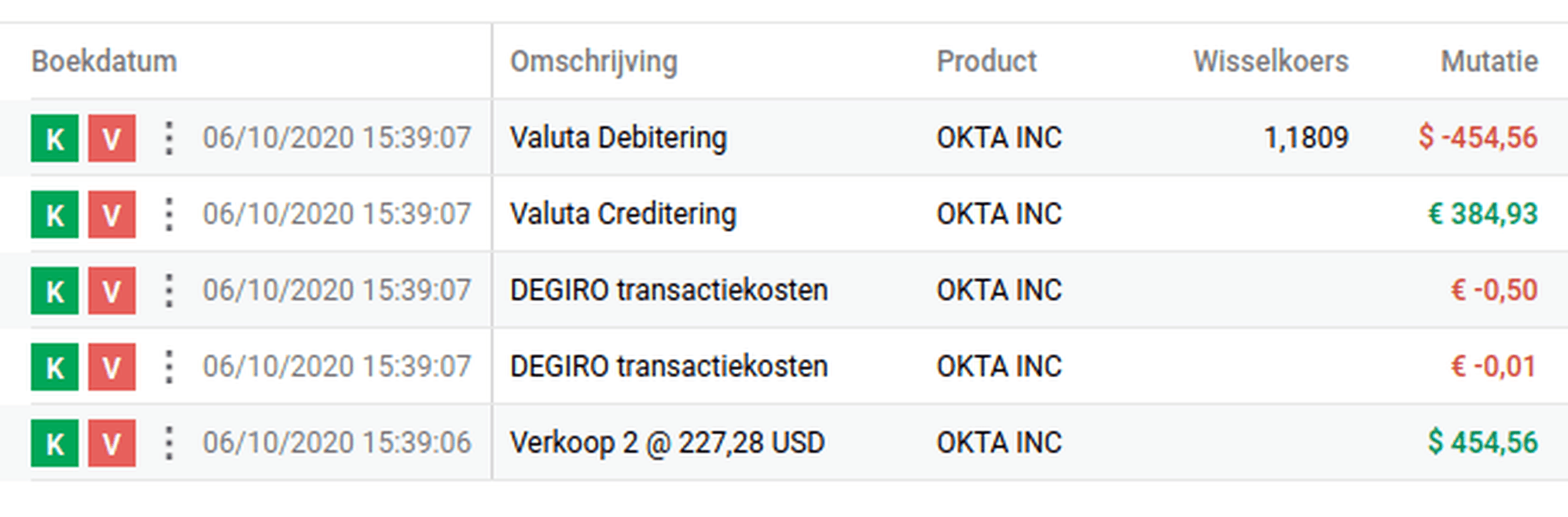Open three-dot menu for Verkoop 2 row
The height and width of the screenshot is (517, 1568).
168,443
